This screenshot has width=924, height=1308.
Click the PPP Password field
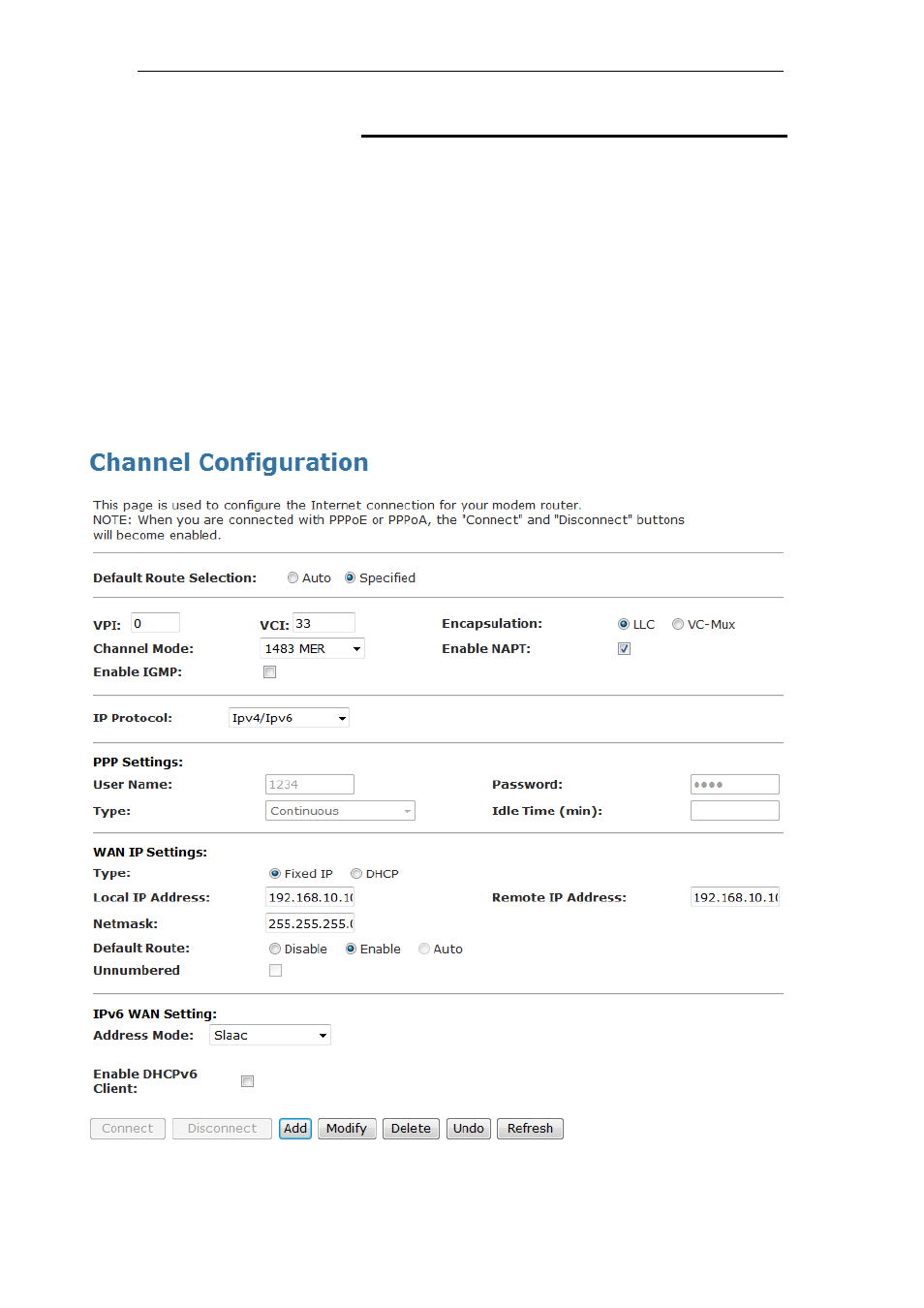click(x=735, y=785)
